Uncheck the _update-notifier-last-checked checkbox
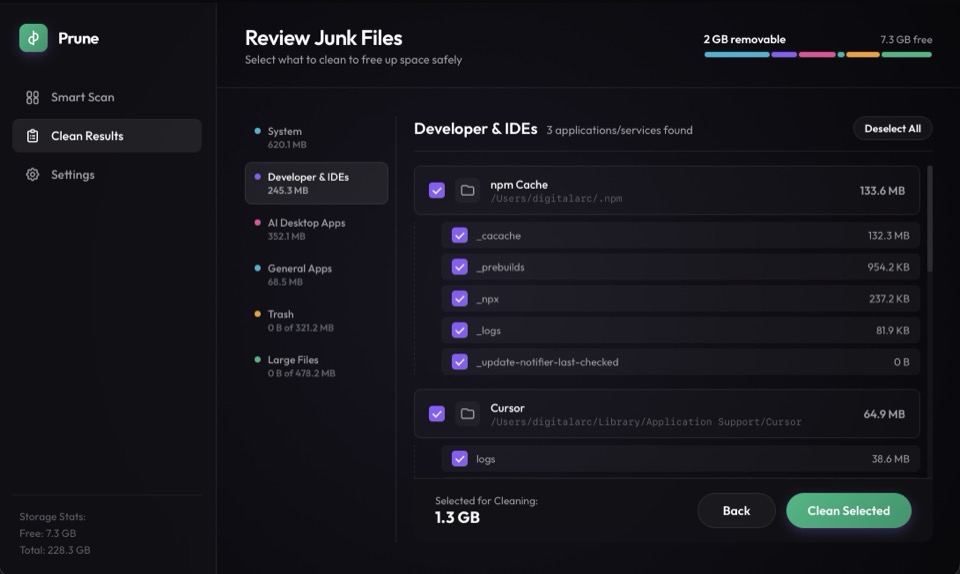Image resolution: width=960 pixels, height=574 pixels. point(460,362)
